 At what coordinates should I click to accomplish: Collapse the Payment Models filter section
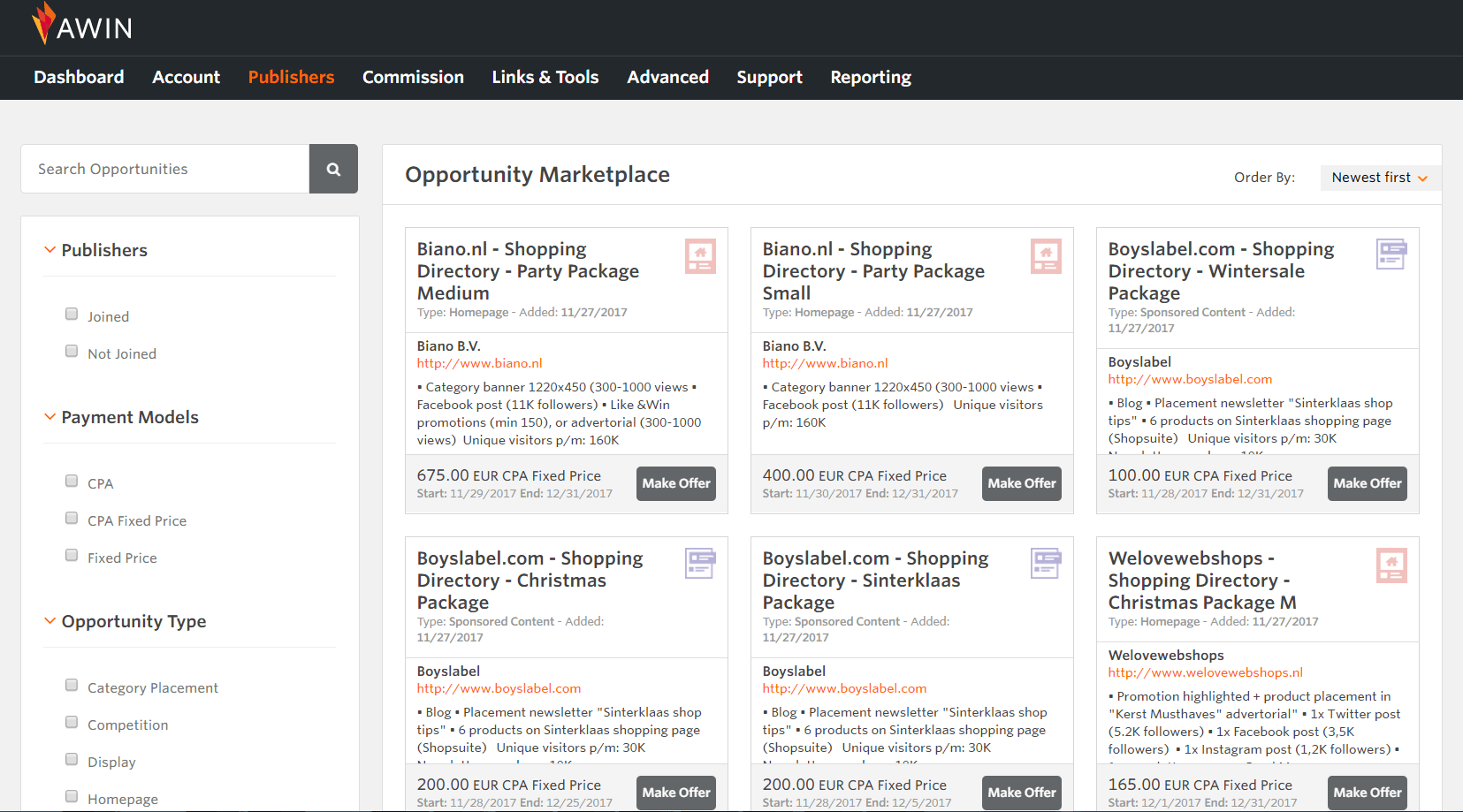pos(50,417)
